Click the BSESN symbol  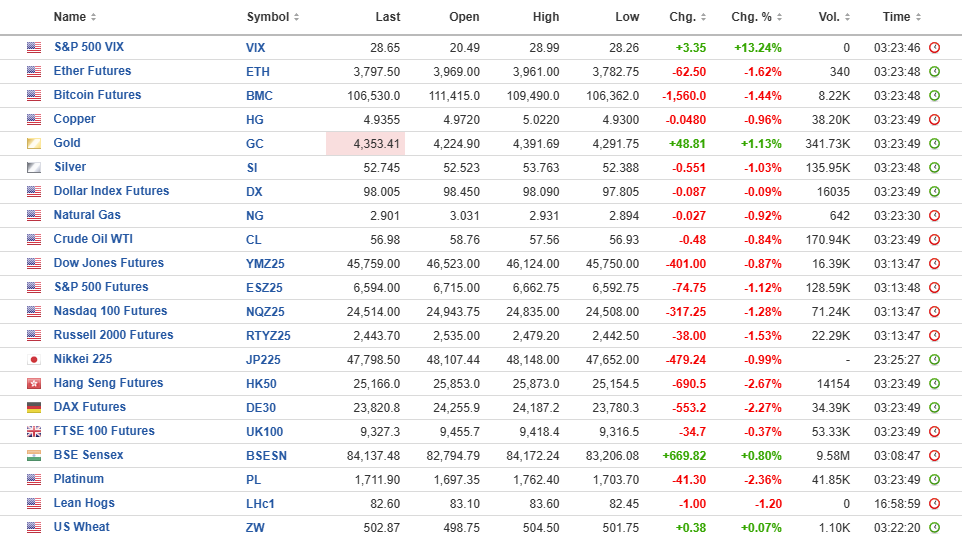click(266, 456)
